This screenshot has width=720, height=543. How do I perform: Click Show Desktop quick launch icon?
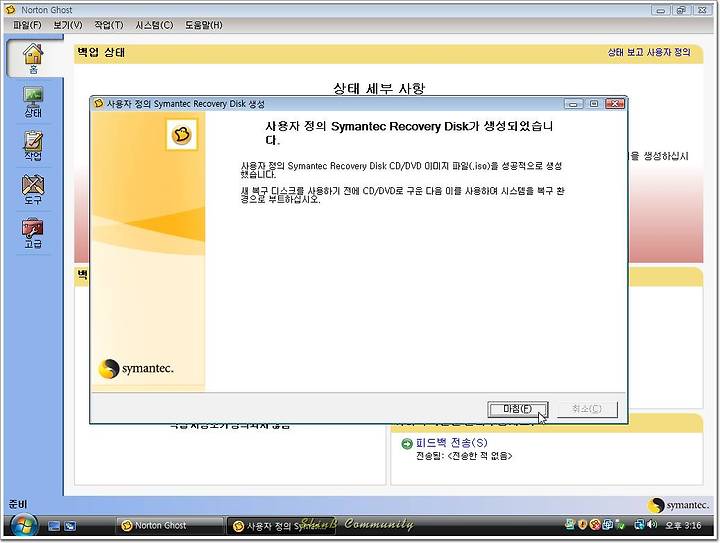coord(54,526)
